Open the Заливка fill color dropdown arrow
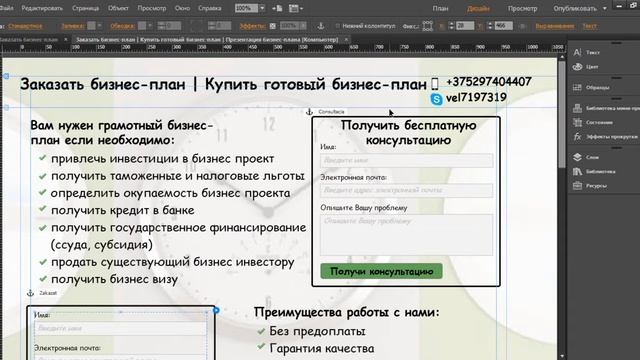 coord(100,26)
